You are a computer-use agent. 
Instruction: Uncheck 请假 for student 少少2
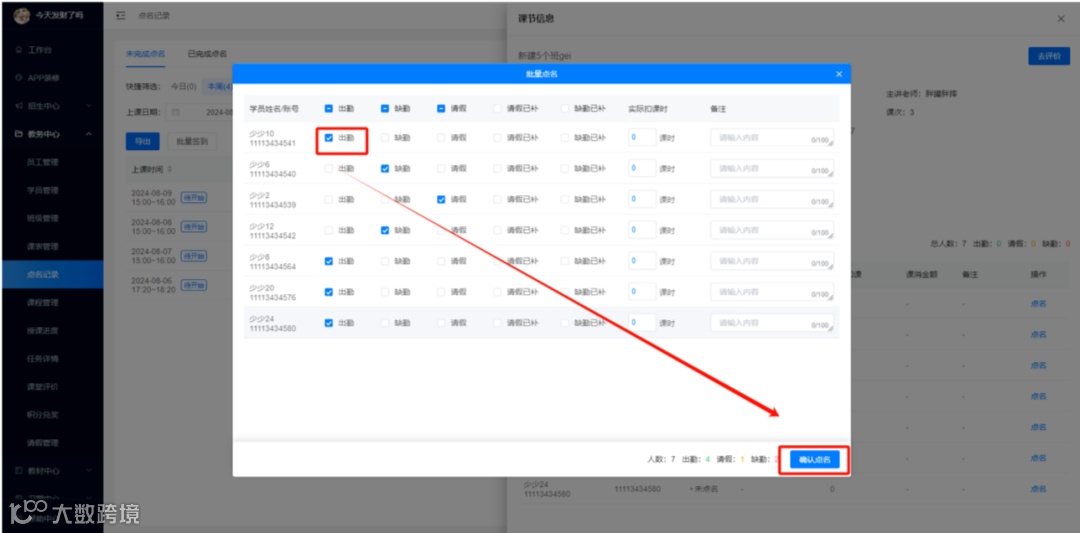pos(441,200)
